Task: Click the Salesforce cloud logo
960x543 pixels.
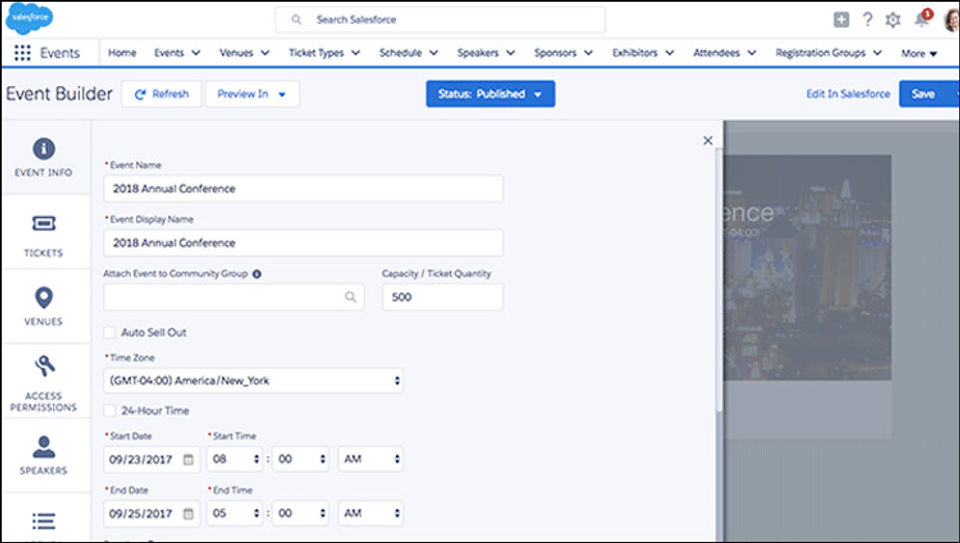Action: click(29, 18)
